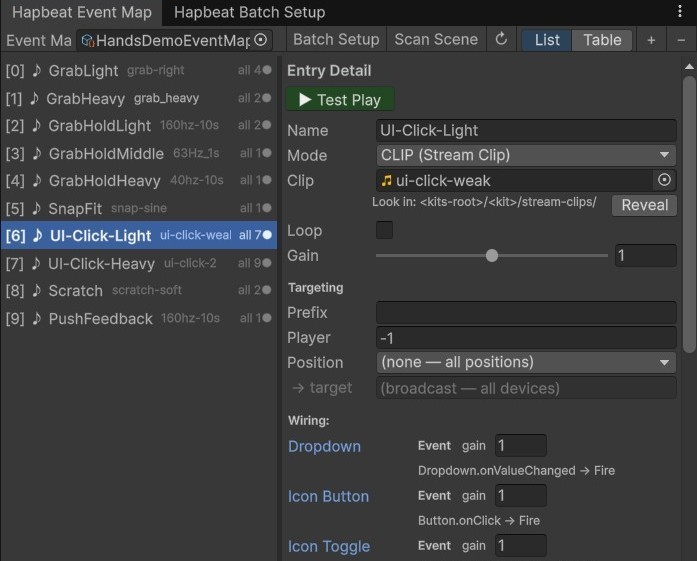Click the music note icon of GrabHoldMiddle row
The width and height of the screenshot is (697, 561).
tap(37, 153)
